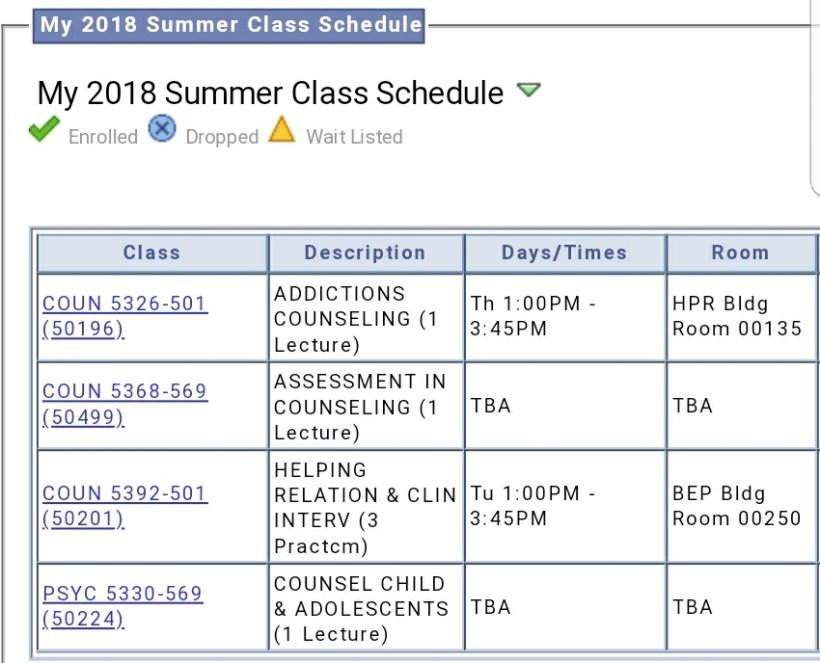Click the Days/Times column header

click(564, 253)
